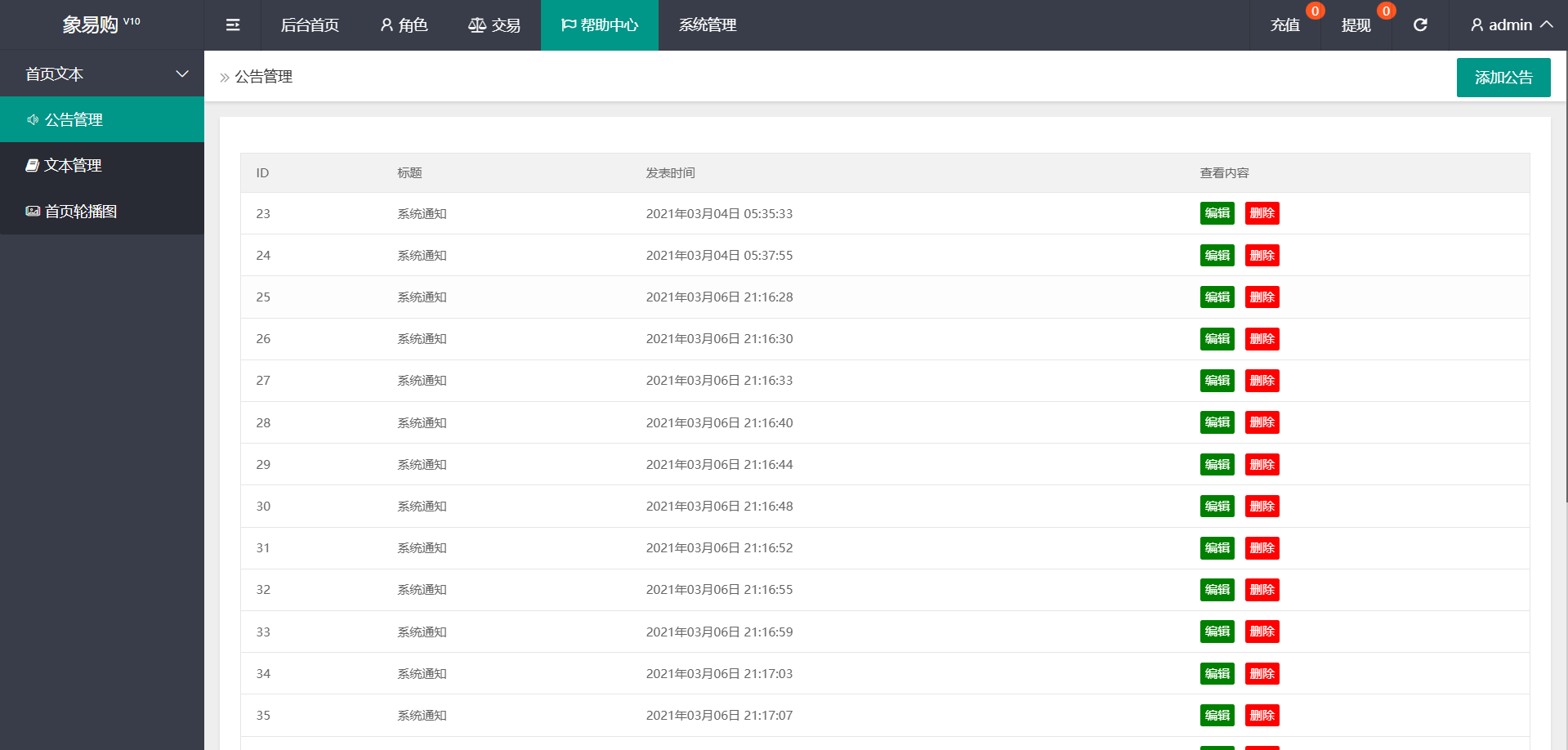Click the 添加公告 button

click(x=1503, y=78)
